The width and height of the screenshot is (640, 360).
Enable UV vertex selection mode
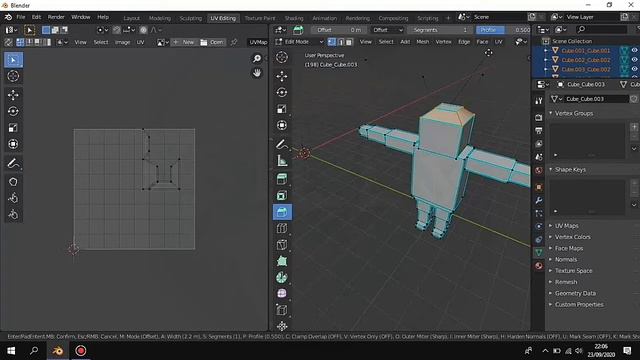point(20,42)
